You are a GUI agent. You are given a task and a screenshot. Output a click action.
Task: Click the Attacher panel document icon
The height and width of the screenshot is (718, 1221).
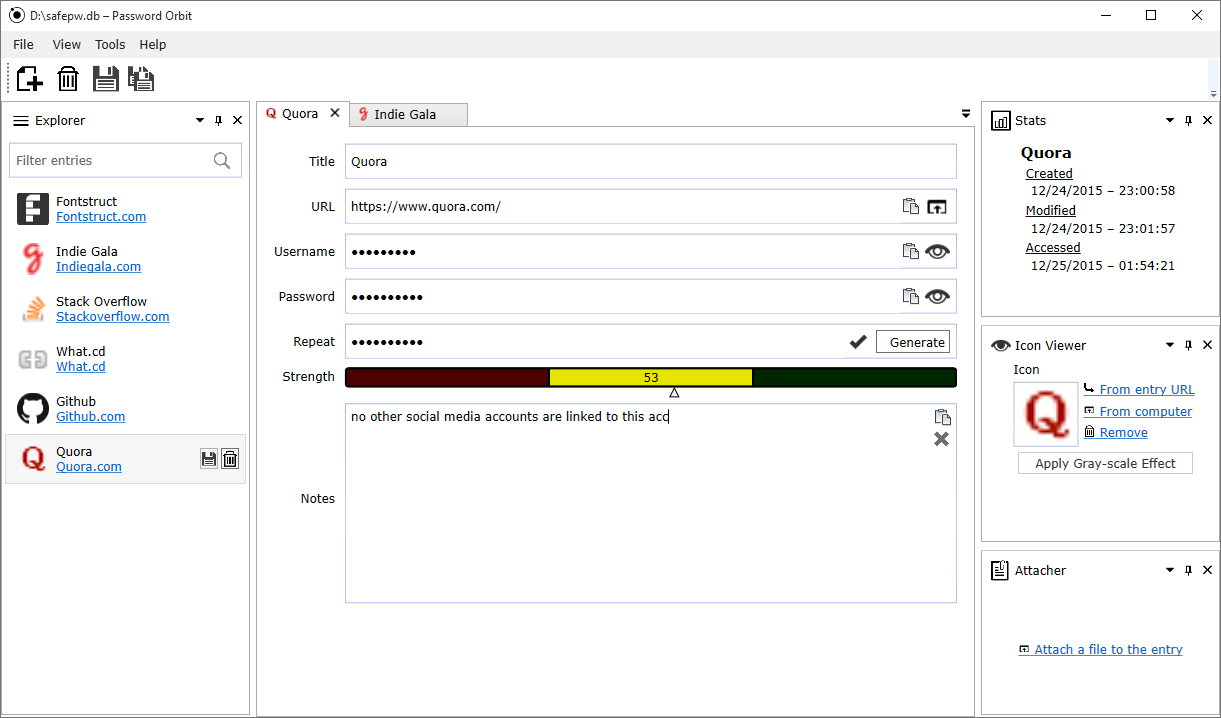pyautogui.click(x=1000, y=571)
